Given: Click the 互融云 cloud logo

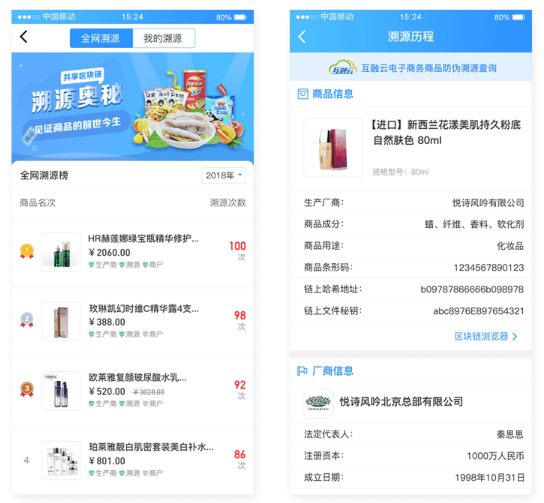Looking at the screenshot, I should pyautogui.click(x=343, y=67).
